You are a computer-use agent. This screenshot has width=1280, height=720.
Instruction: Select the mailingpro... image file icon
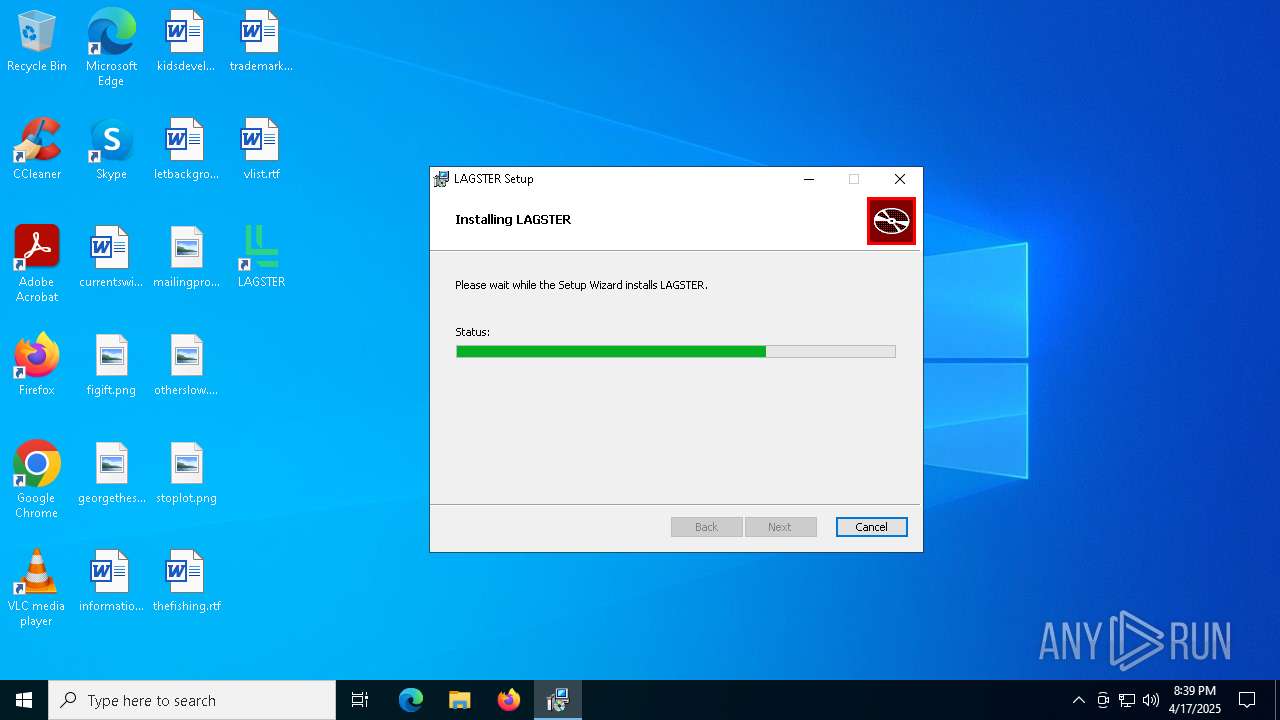[185, 258]
